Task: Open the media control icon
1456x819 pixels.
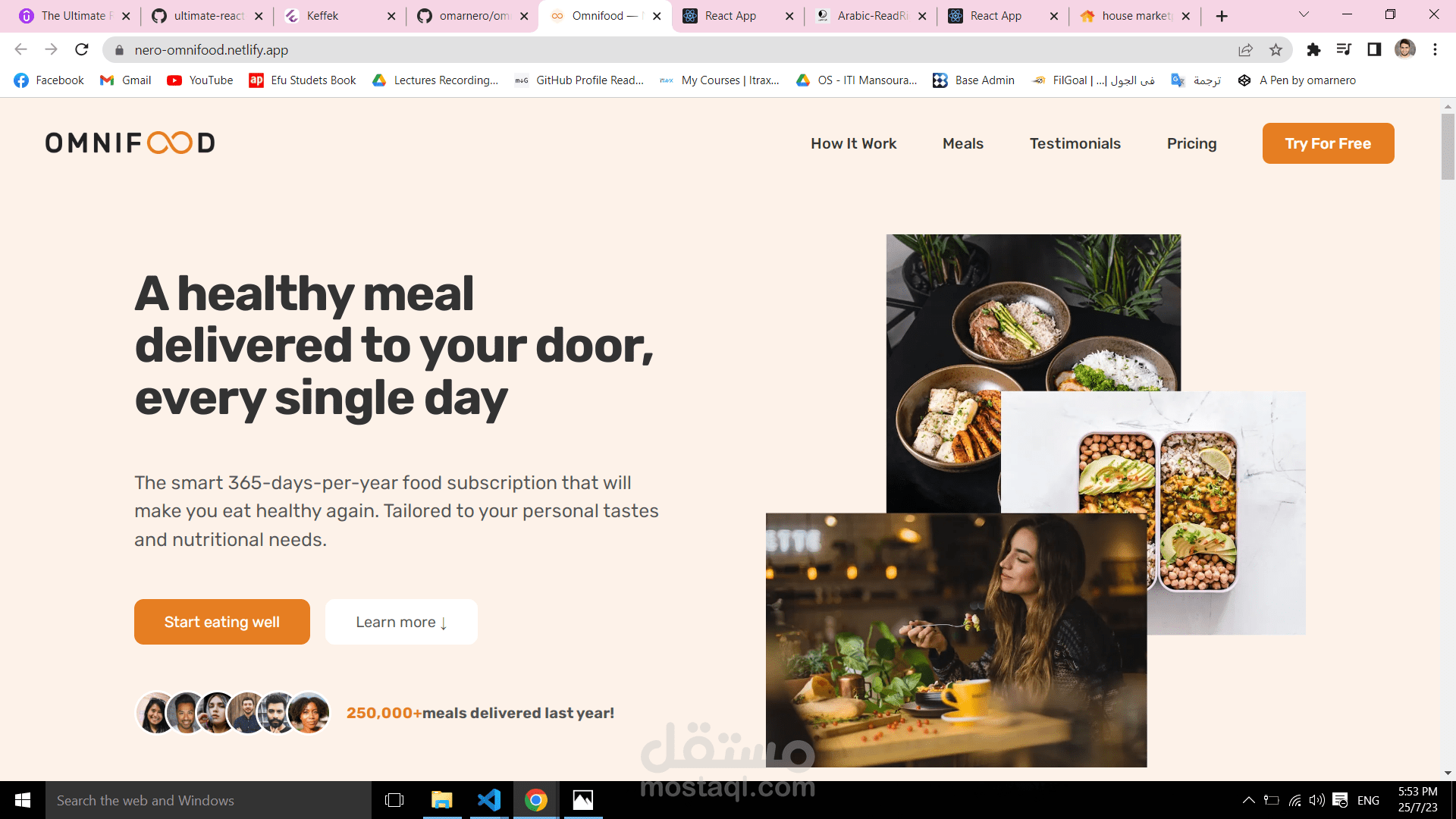Action: coord(1344,50)
